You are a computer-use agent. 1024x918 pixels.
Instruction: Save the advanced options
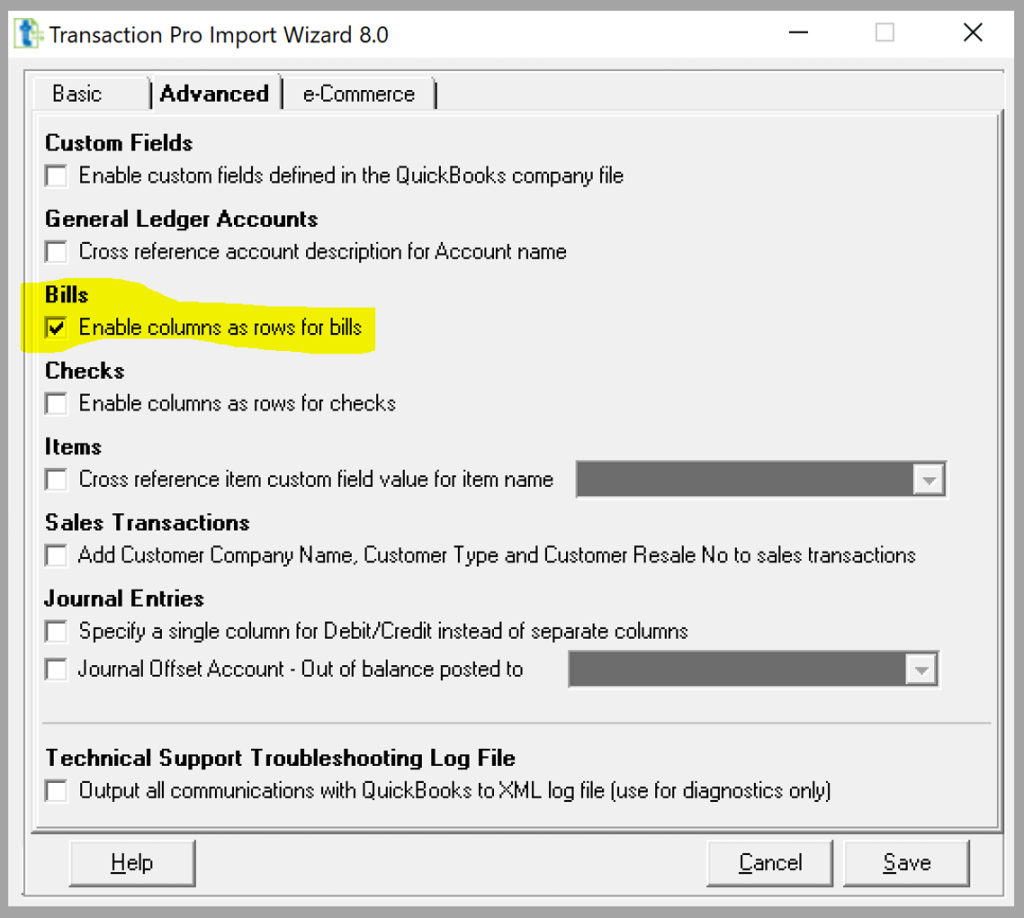(906, 863)
